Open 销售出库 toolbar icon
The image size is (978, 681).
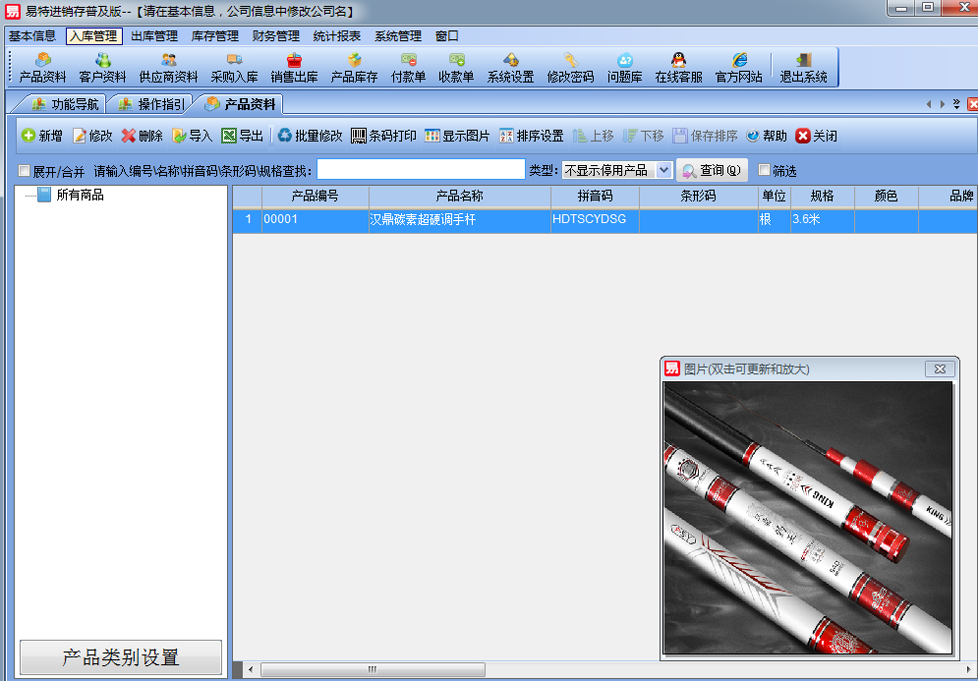tap(294, 67)
